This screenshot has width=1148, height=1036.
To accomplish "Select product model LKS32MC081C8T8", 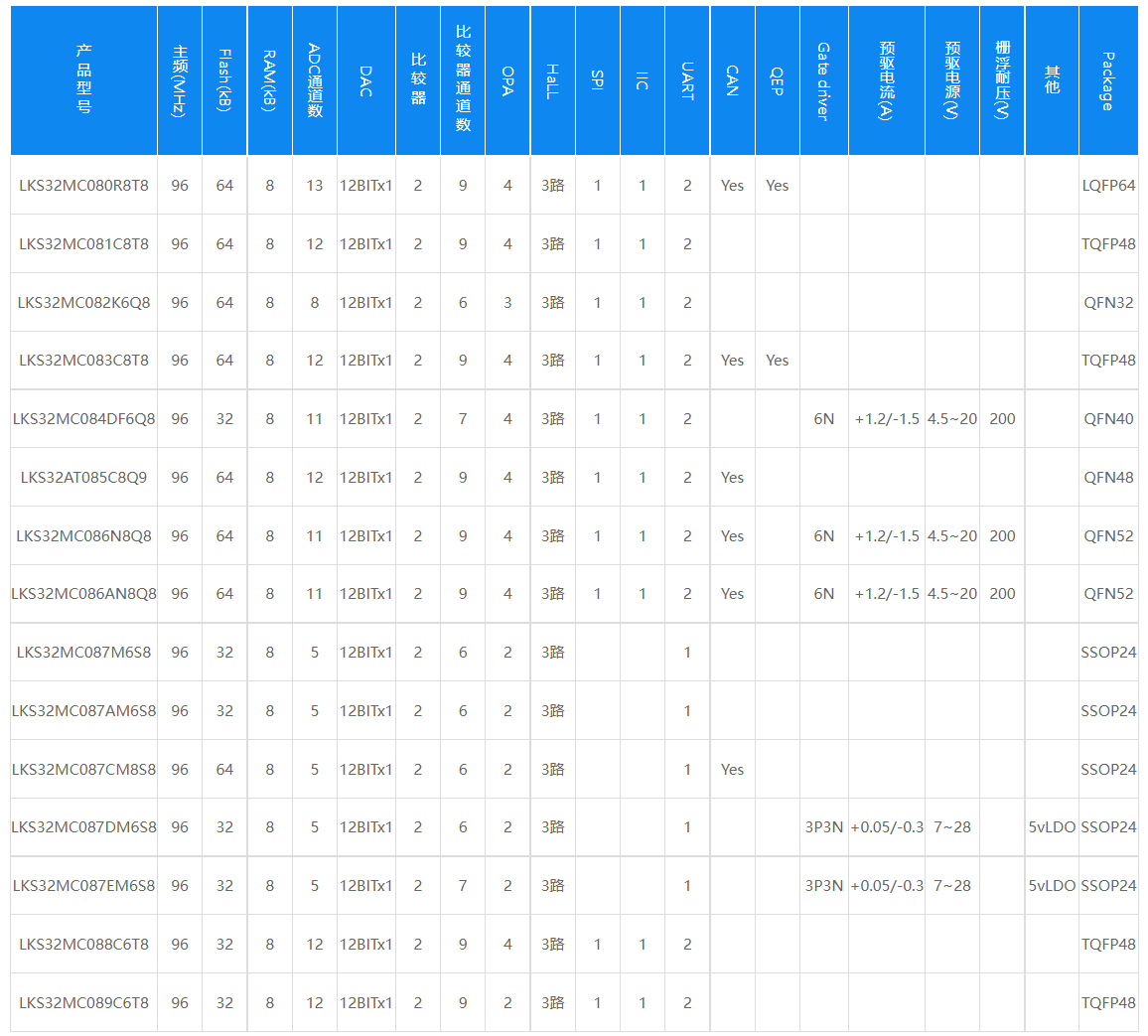I will [83, 243].
